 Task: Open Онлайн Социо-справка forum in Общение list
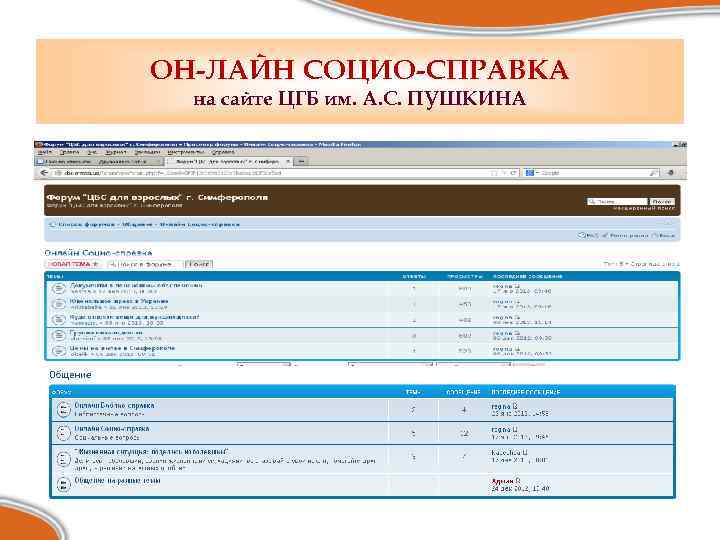point(112,428)
